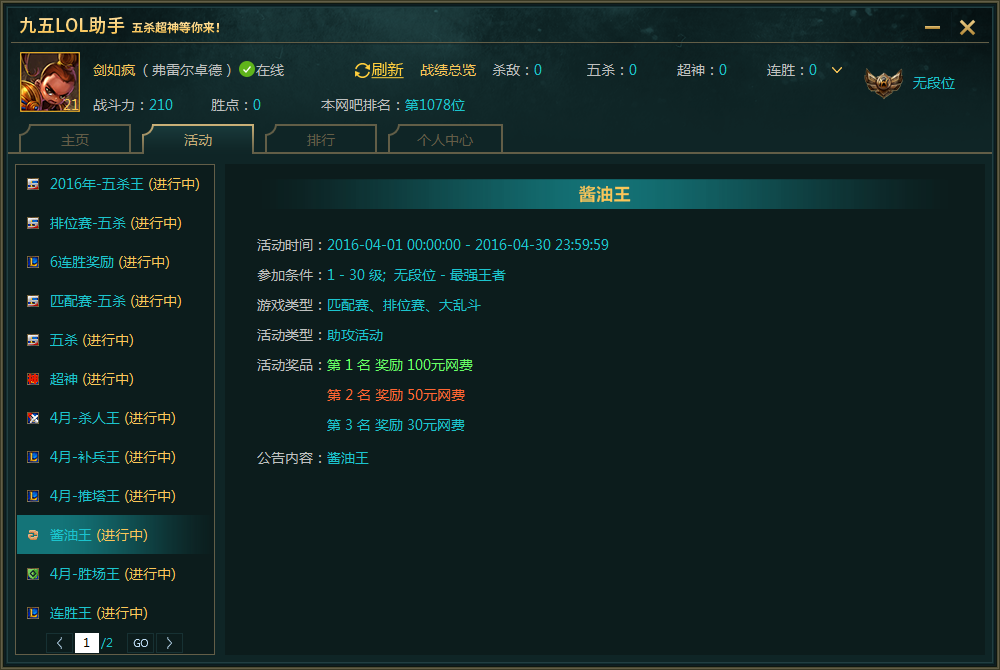The width and height of the screenshot is (1000, 670).
Task: Click the green icon beside 4月-胜场王
Action: 33,574
